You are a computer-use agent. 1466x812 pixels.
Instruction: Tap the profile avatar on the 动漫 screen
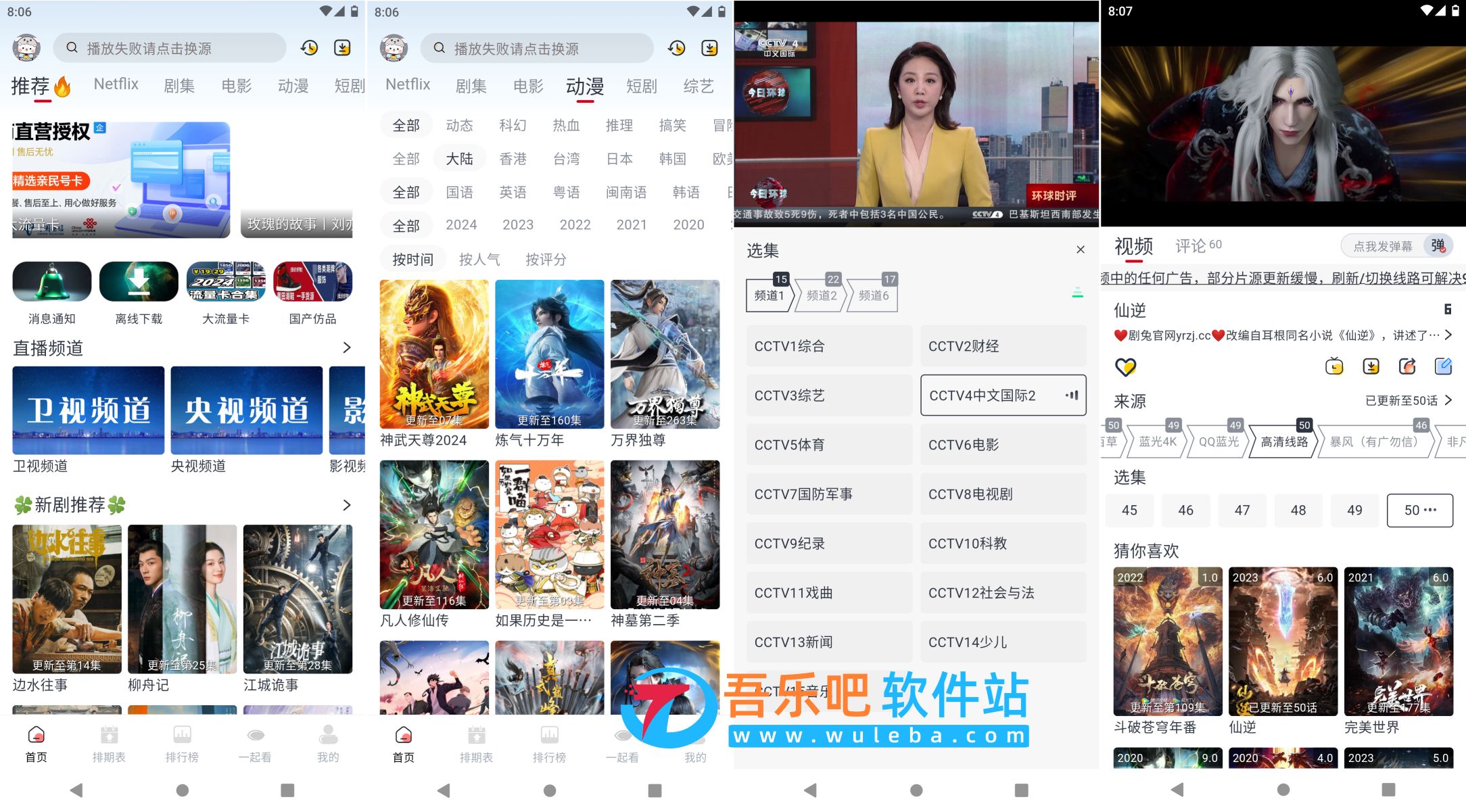394,48
